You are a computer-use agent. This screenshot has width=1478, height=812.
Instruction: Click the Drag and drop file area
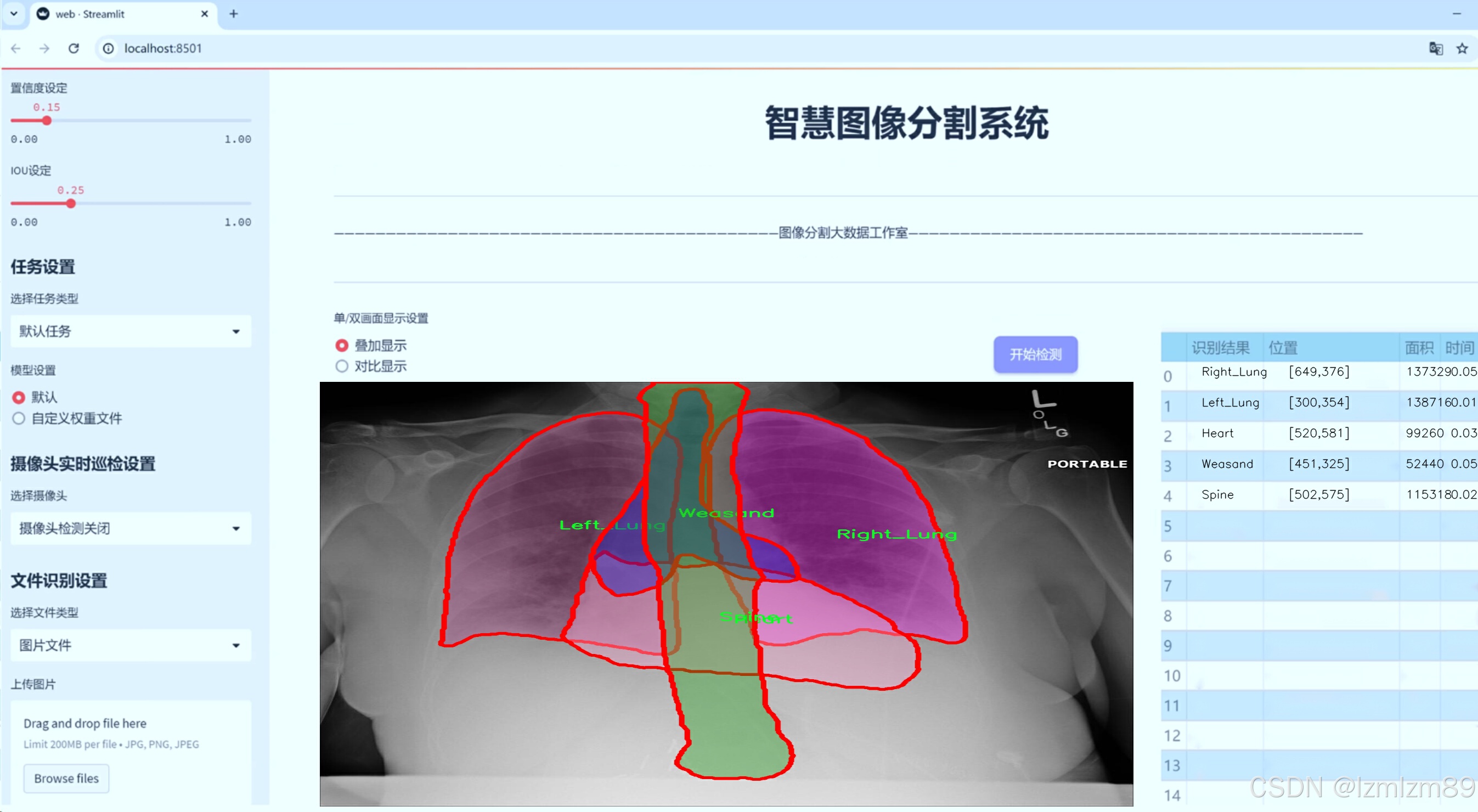tap(131, 752)
